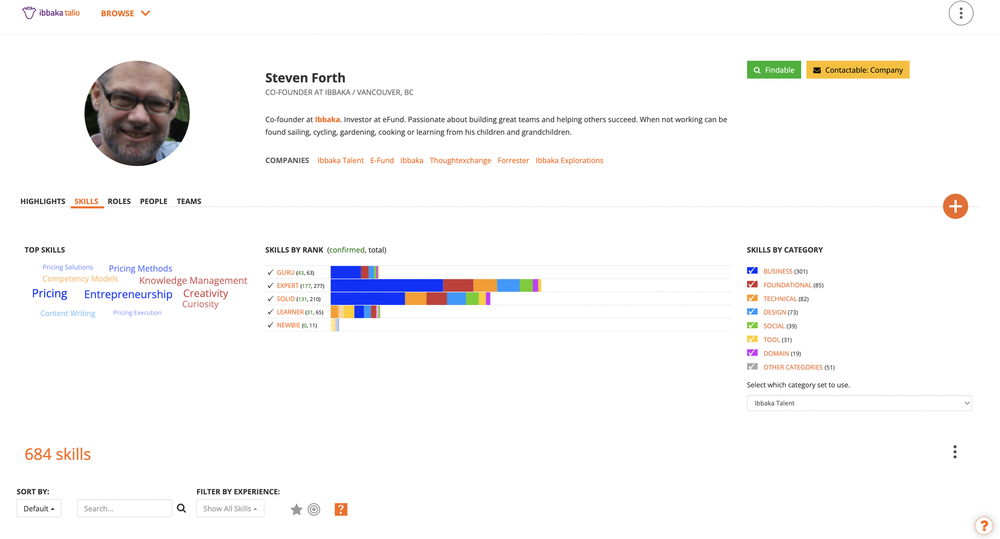
Task: Open the orange question mark help
Action: [x=341, y=509]
